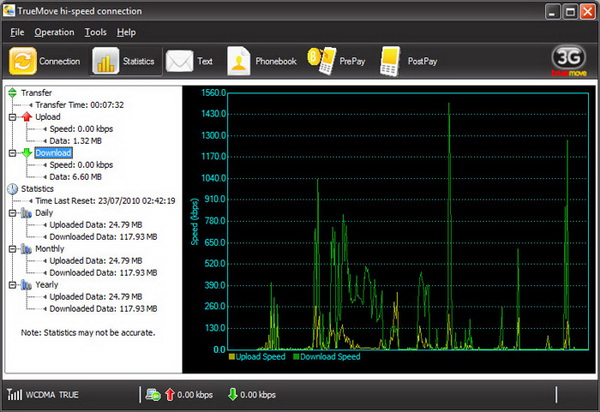The image size is (600, 412).
Task: Click the Monthly chart icon
Action: [x=26, y=249]
